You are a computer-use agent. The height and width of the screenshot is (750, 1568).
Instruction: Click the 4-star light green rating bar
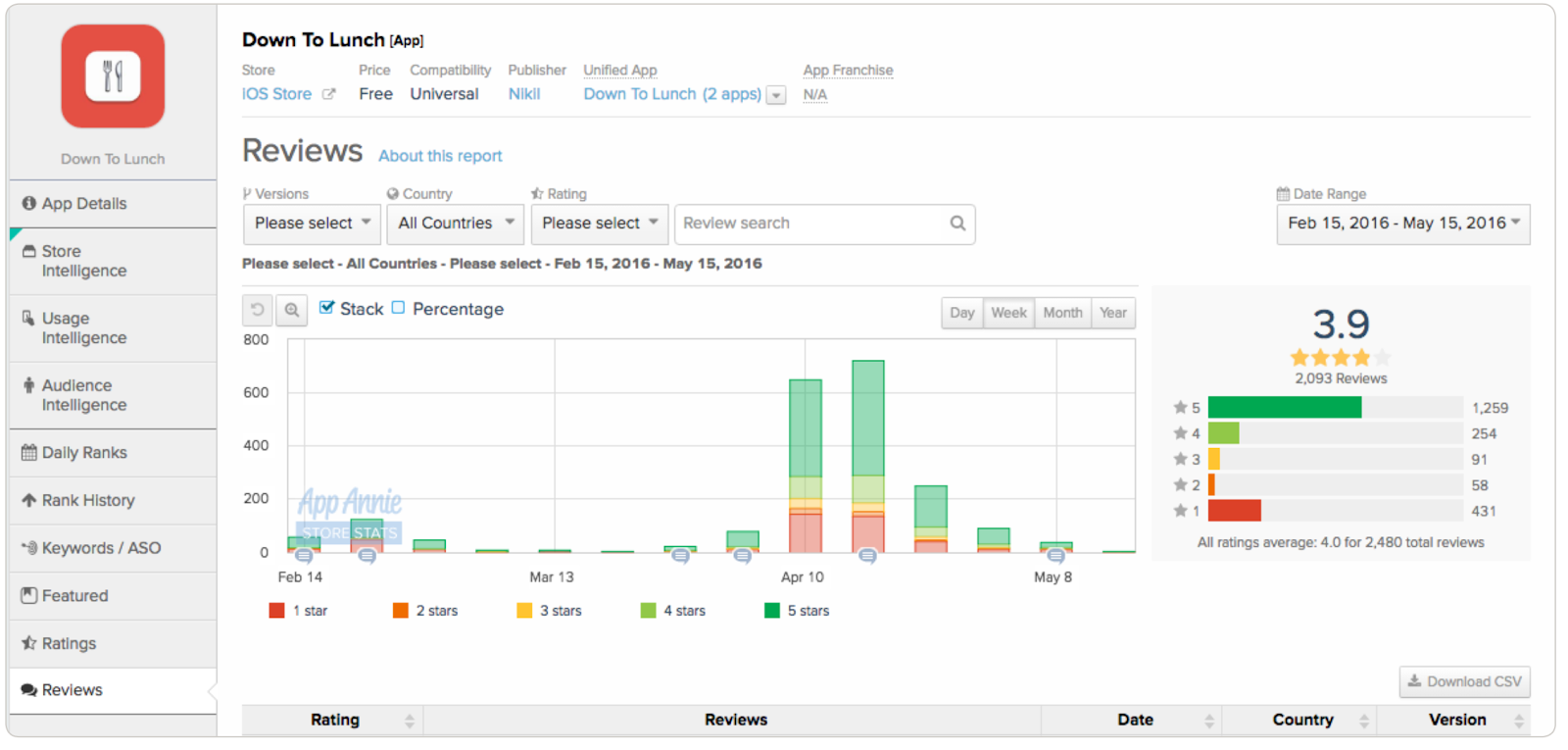[1224, 433]
